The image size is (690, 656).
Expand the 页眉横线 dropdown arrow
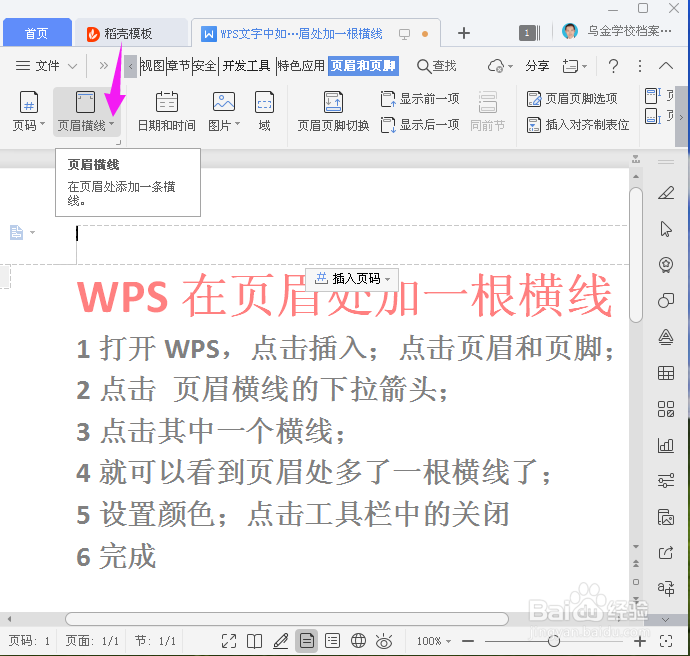(111, 125)
